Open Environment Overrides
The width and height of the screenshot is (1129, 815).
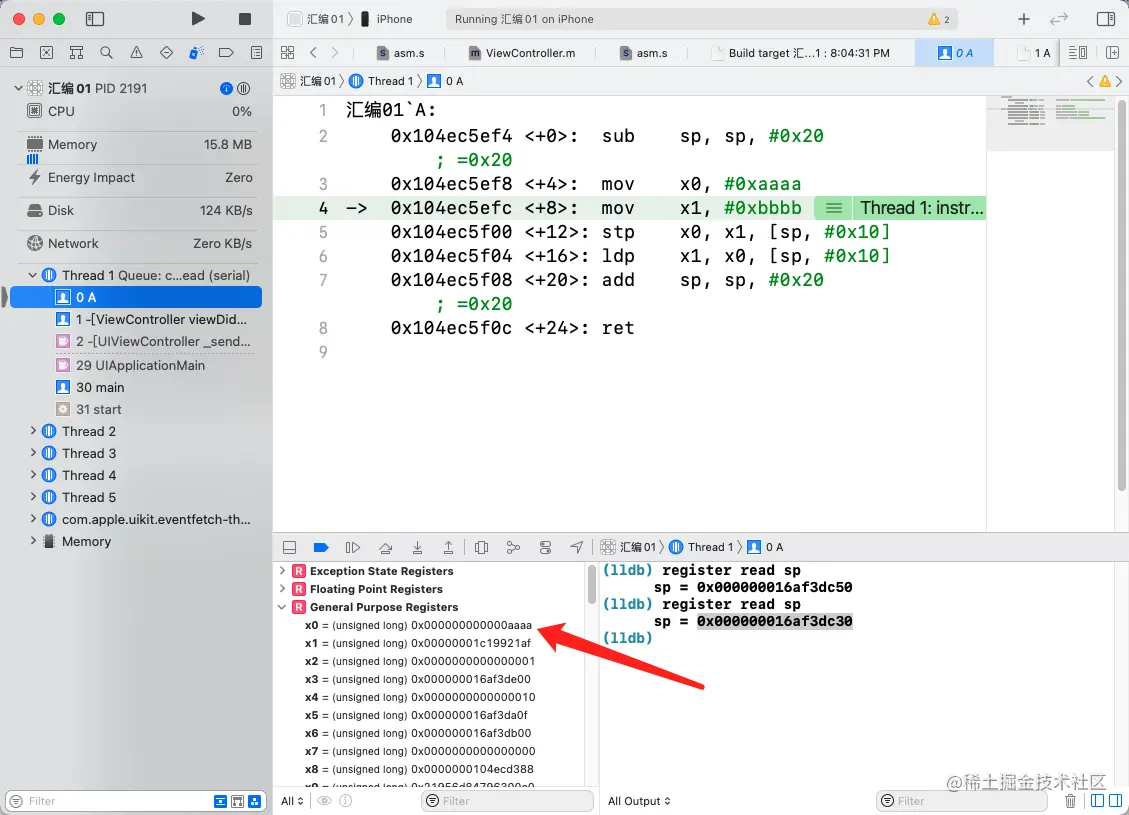click(545, 548)
